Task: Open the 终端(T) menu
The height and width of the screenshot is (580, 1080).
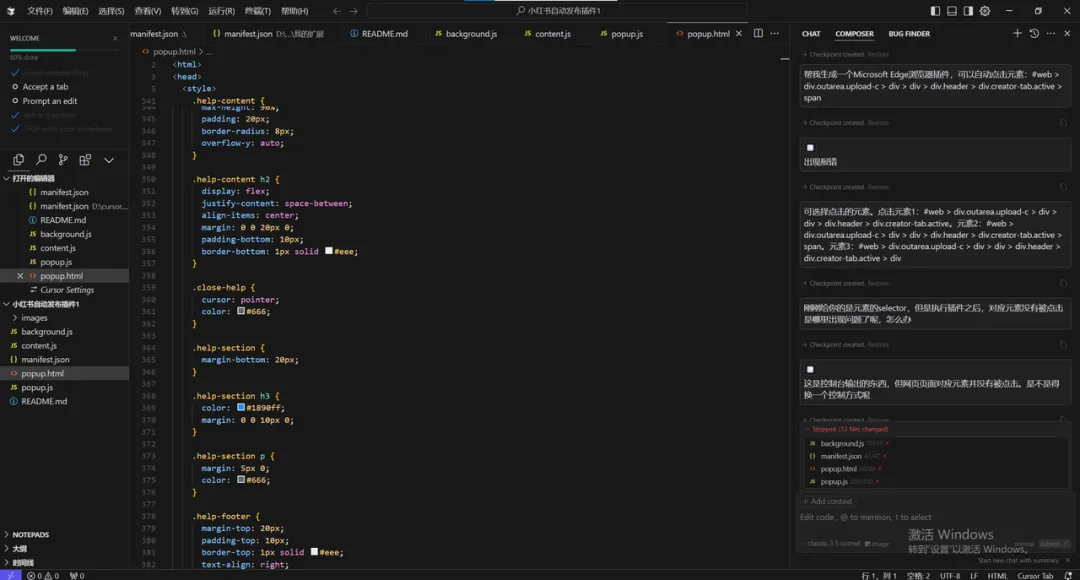Action: coord(258,11)
